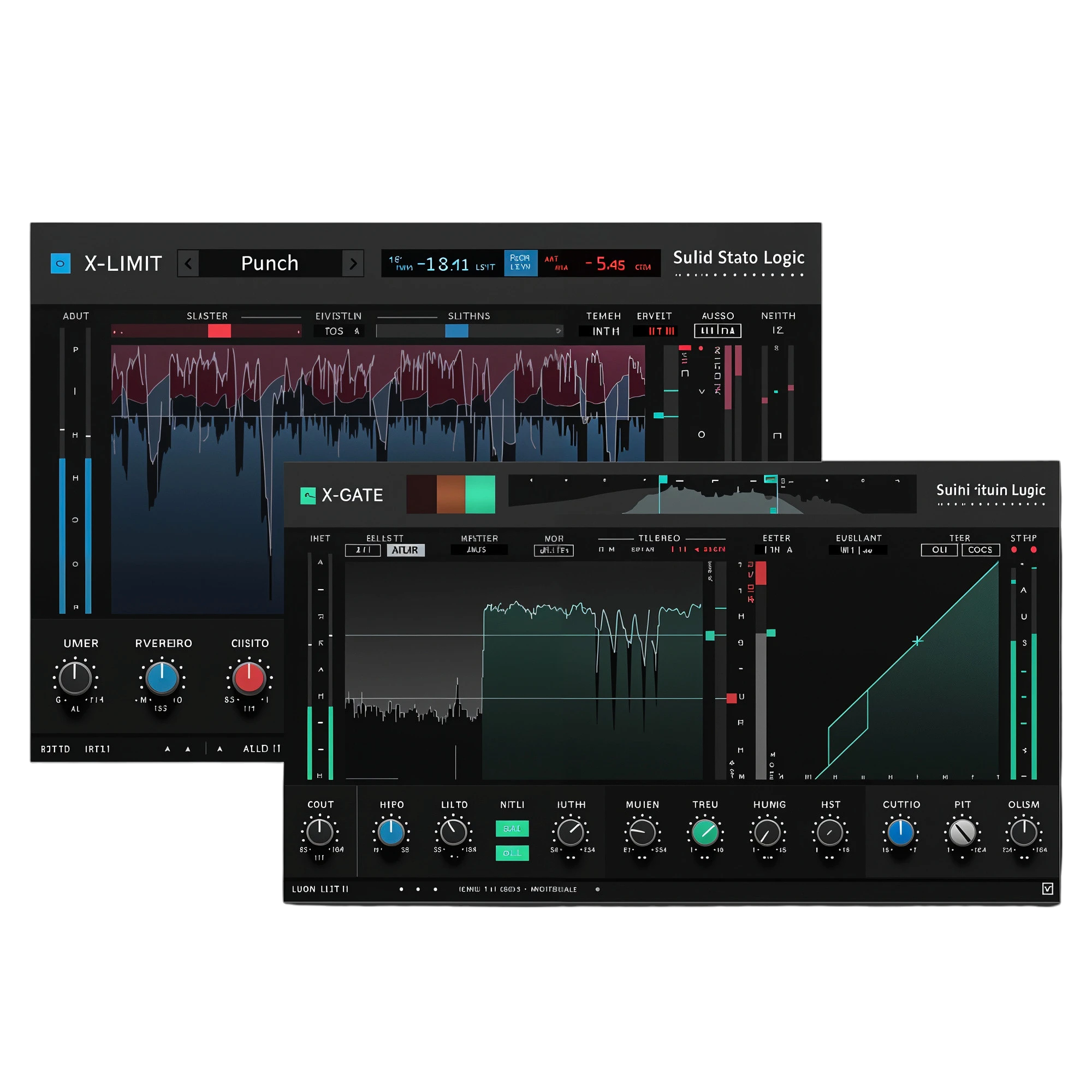Screen dimensions: 1092x1092
Task: Select the mint green color swatch
Action: tap(480, 494)
